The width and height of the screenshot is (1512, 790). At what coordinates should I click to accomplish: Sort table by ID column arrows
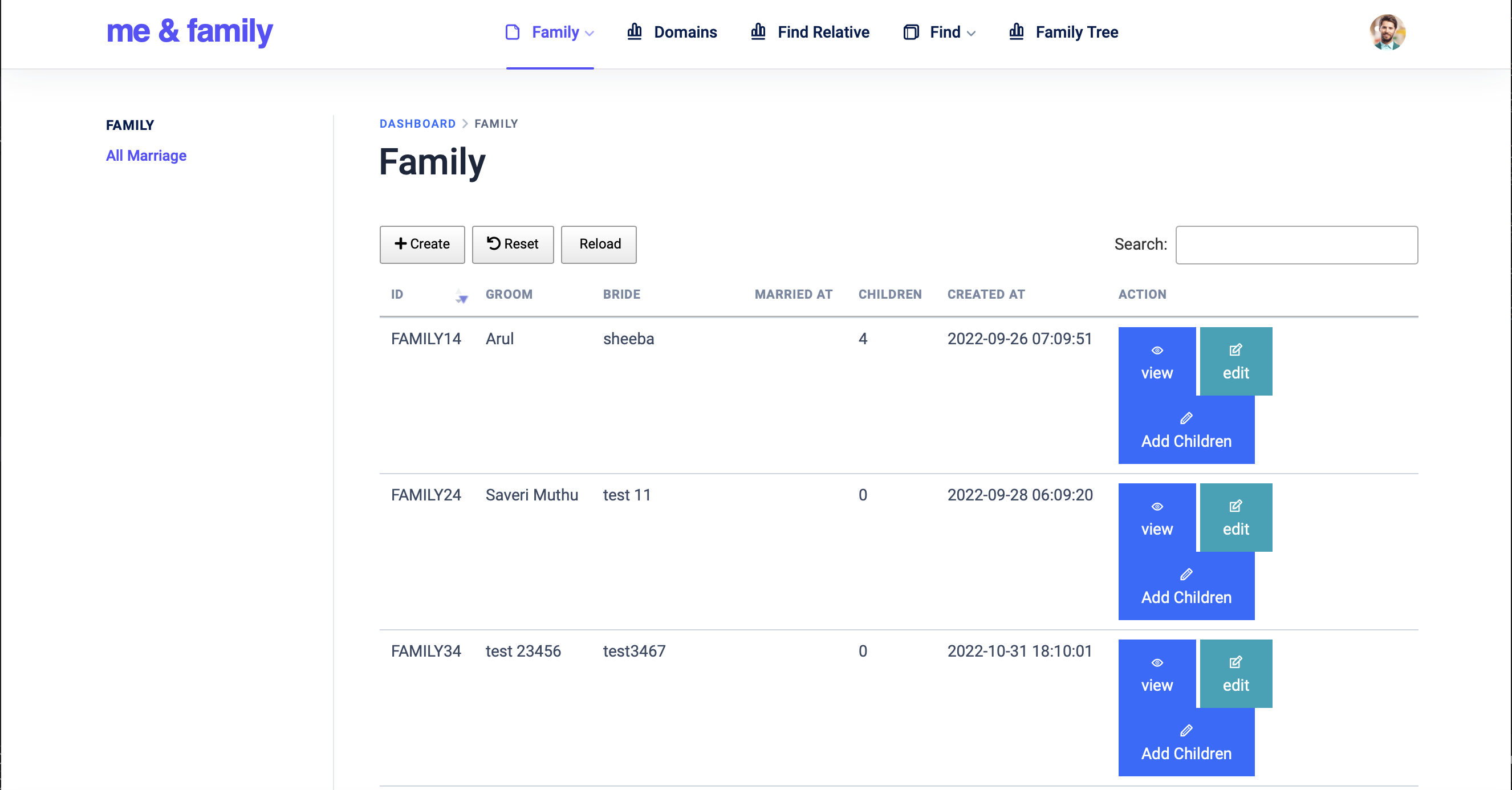coord(461,296)
